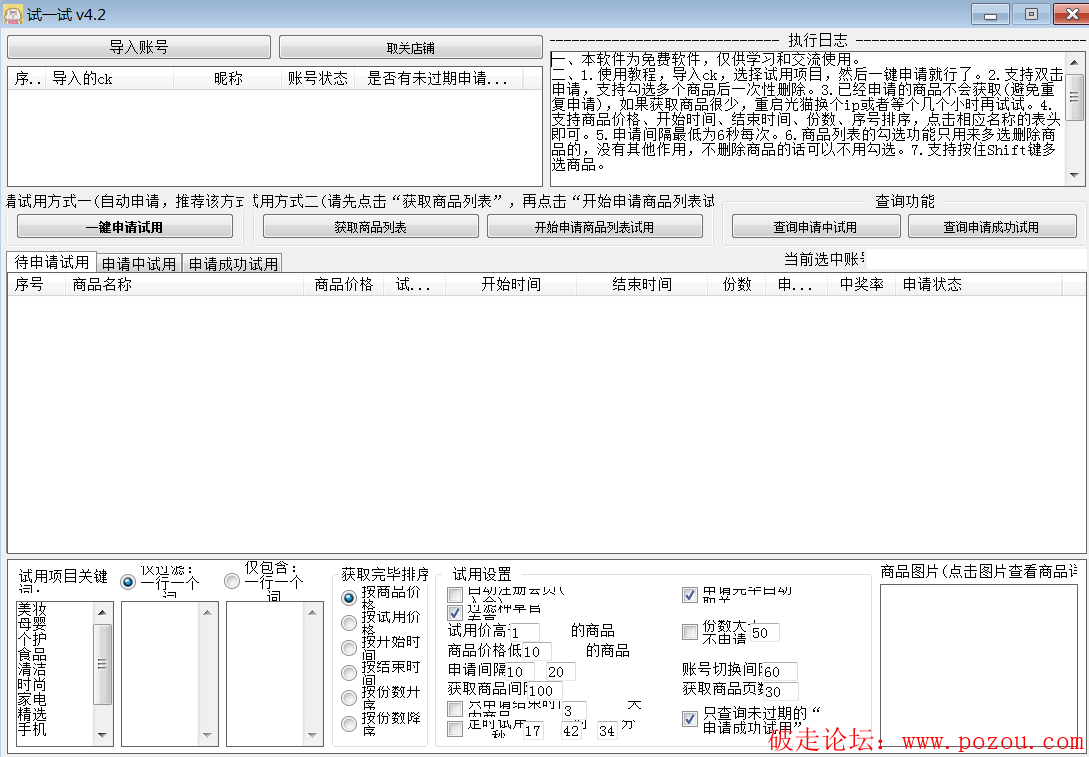The height and width of the screenshot is (757, 1089).
Task: Open the 申请成功试用 tab
Action: (x=233, y=264)
